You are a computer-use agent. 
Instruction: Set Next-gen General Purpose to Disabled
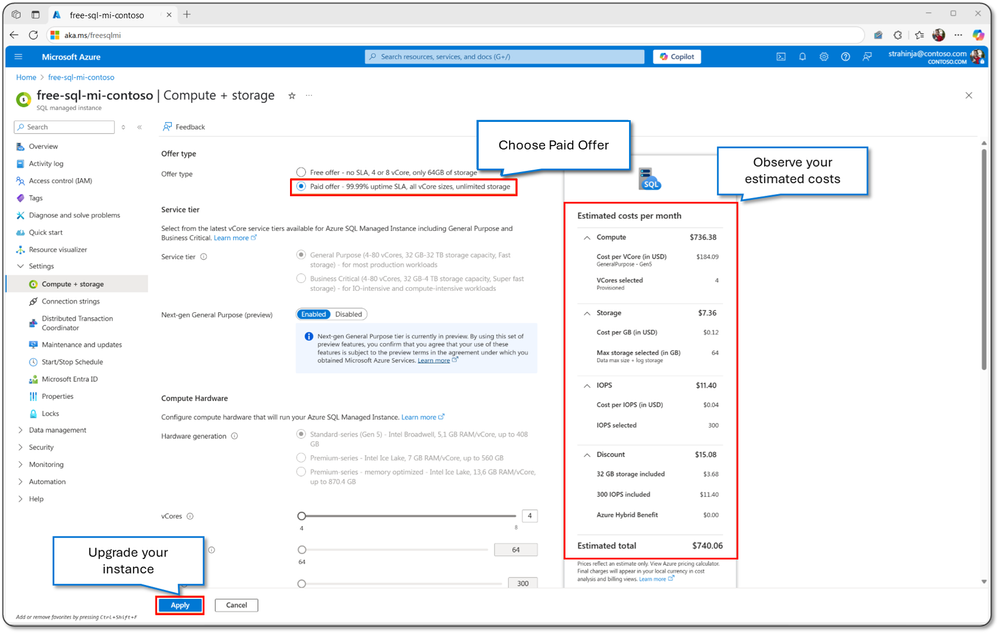click(349, 314)
